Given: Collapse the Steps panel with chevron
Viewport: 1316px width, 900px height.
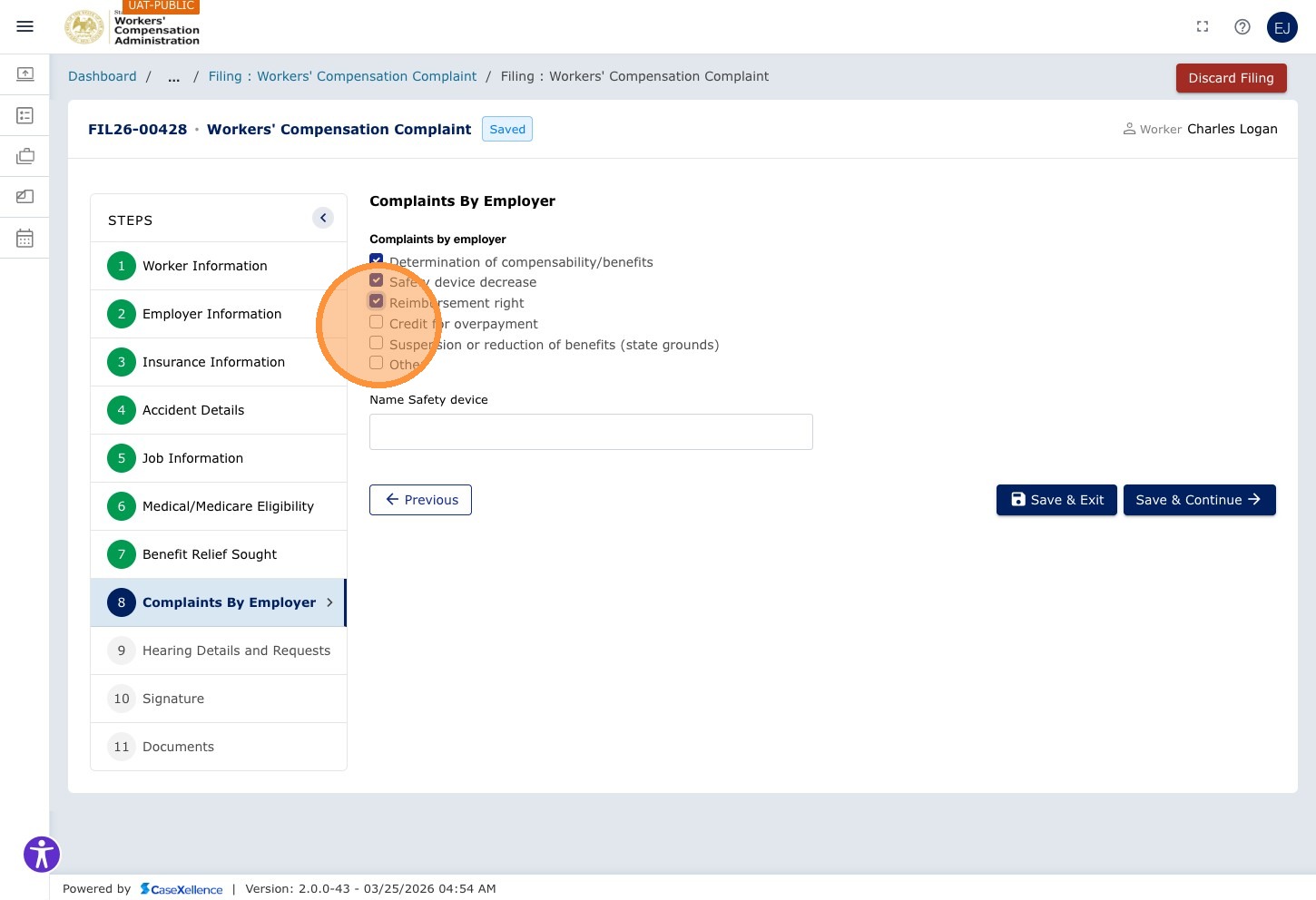Looking at the screenshot, I should click(x=323, y=218).
